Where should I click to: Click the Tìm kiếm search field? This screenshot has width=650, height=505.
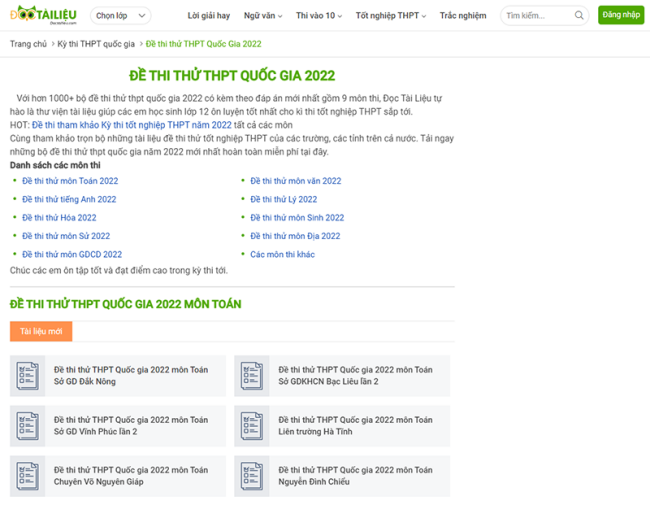[536, 16]
